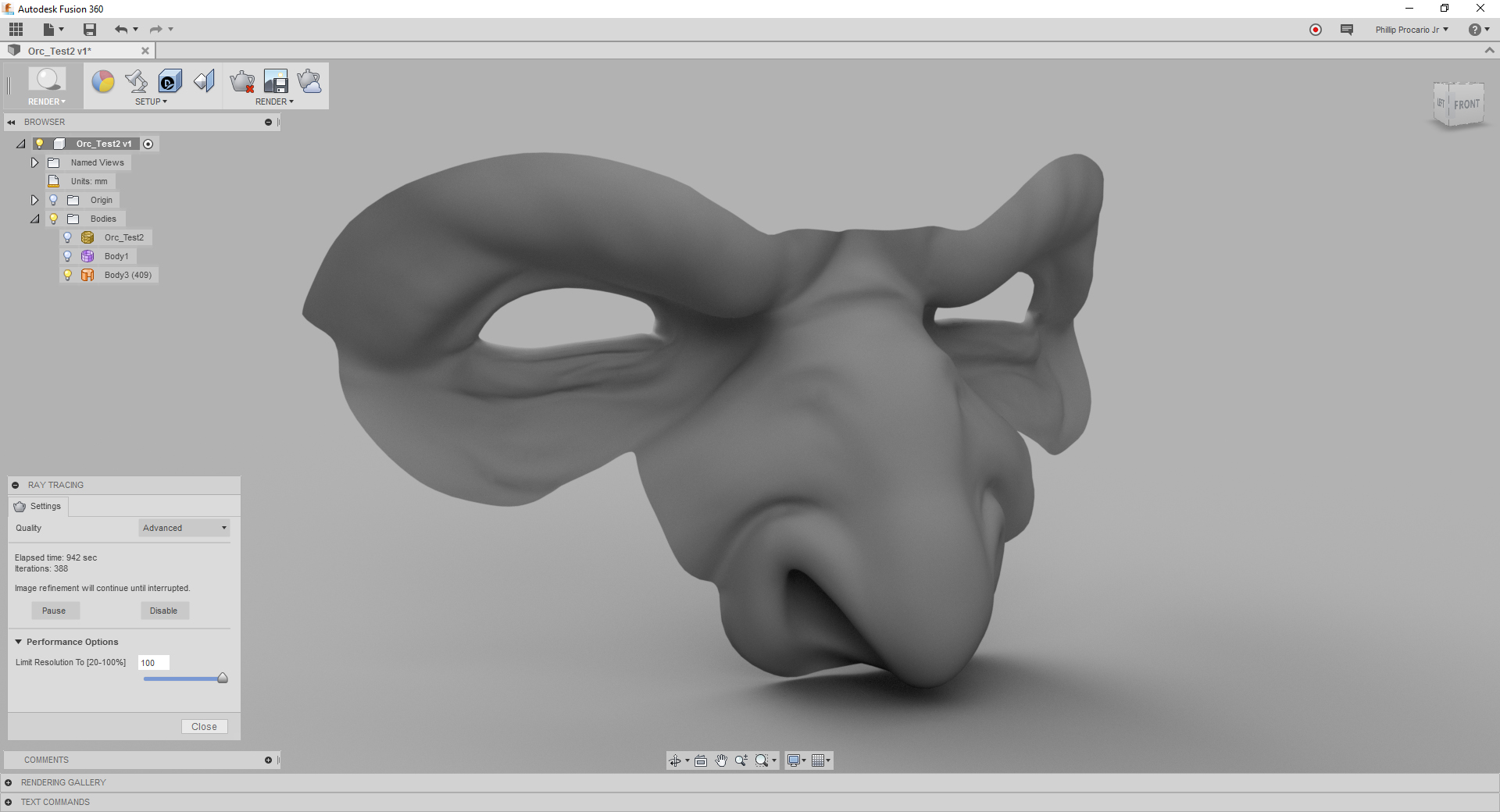Close the Orc_Test2 v1* document tab

[x=145, y=51]
